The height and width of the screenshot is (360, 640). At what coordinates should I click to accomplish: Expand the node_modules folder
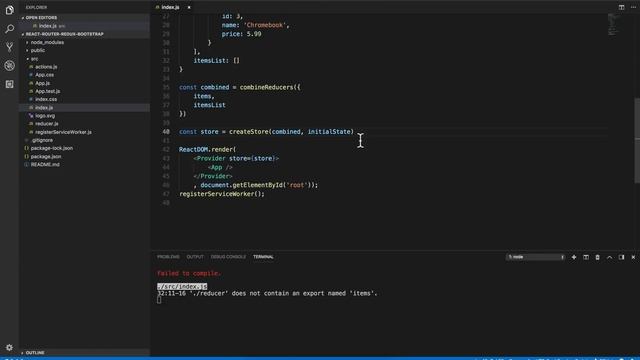tap(47, 42)
